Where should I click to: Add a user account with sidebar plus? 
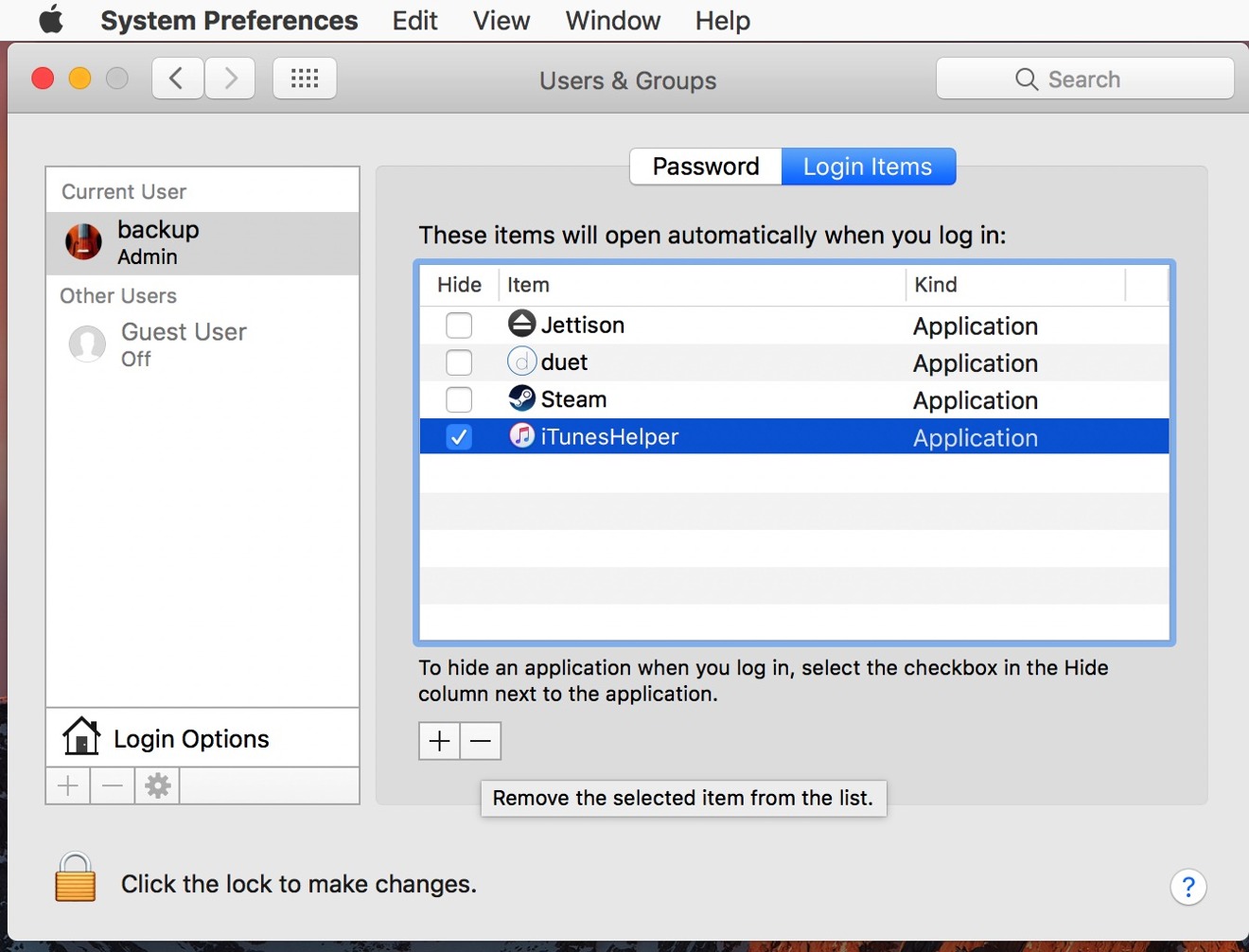[68, 785]
